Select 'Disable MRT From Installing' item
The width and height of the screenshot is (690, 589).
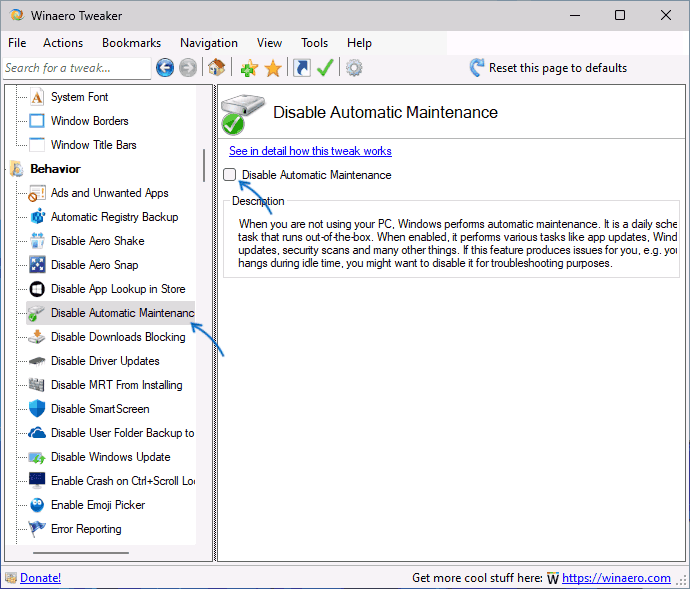pos(117,385)
